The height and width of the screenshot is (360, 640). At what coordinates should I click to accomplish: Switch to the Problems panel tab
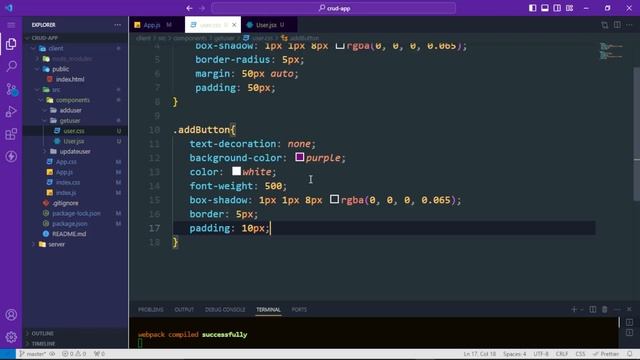tap(151, 309)
